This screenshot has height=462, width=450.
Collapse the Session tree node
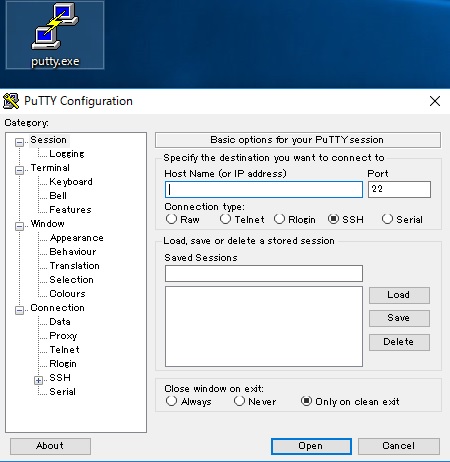click(x=19, y=142)
